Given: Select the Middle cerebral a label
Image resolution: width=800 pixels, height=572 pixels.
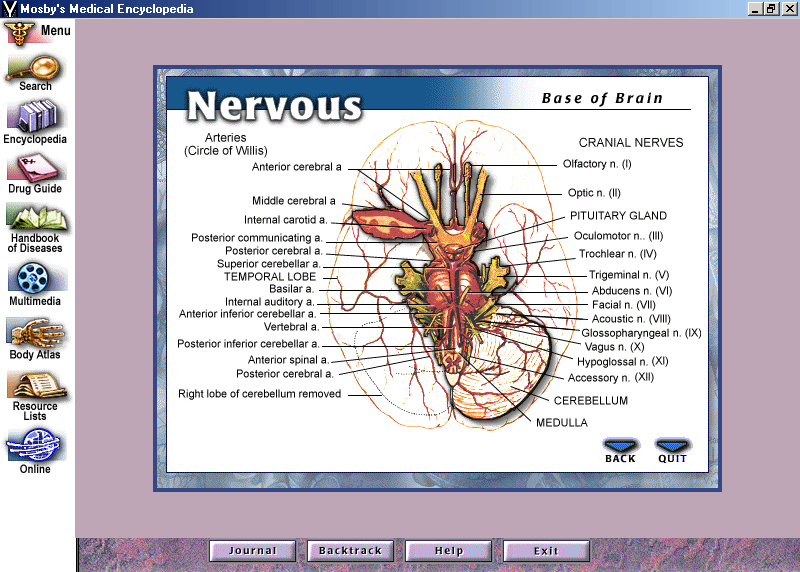Looking at the screenshot, I should tap(294, 201).
